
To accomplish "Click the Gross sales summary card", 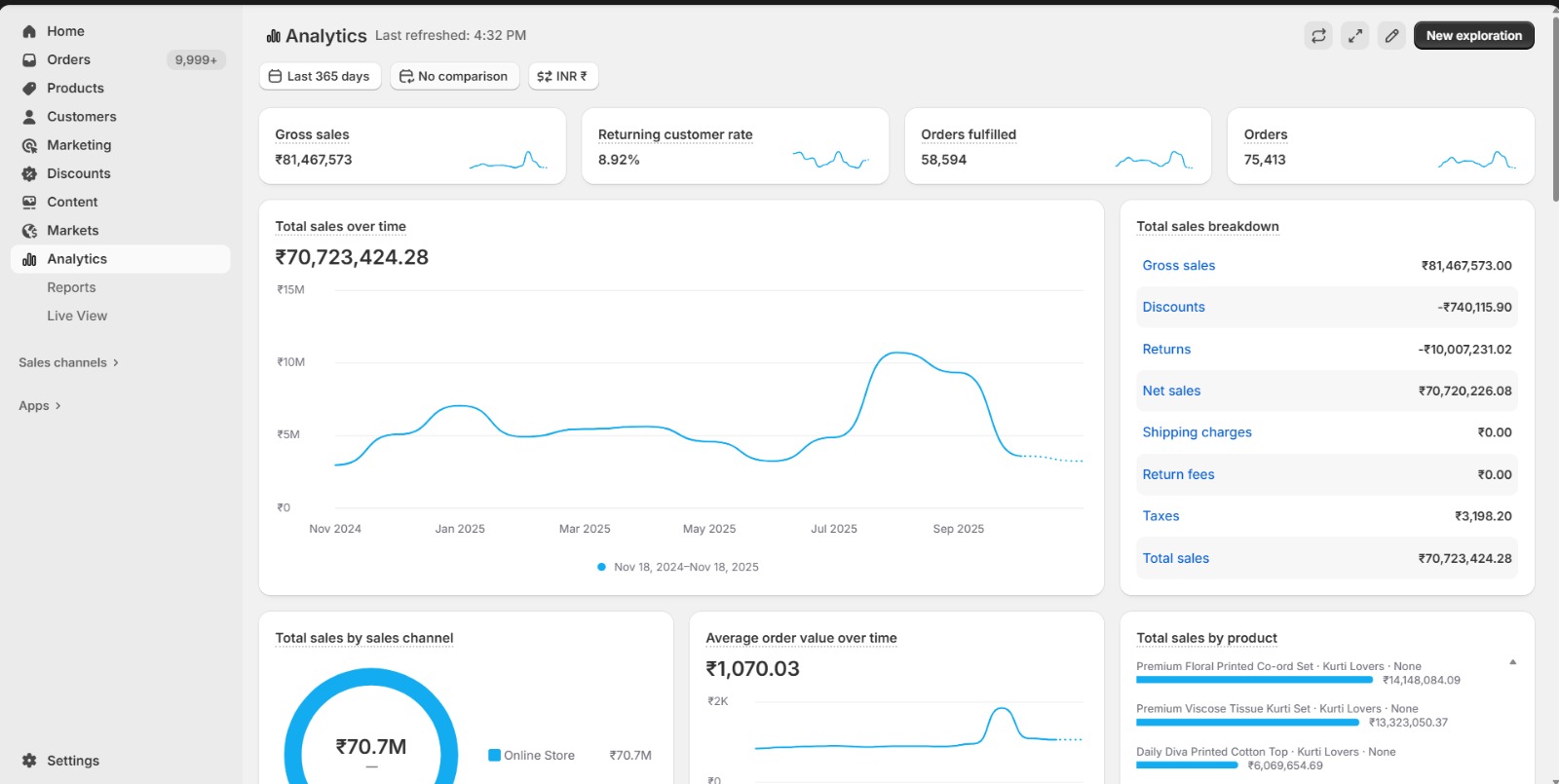I will pyautogui.click(x=411, y=146).
